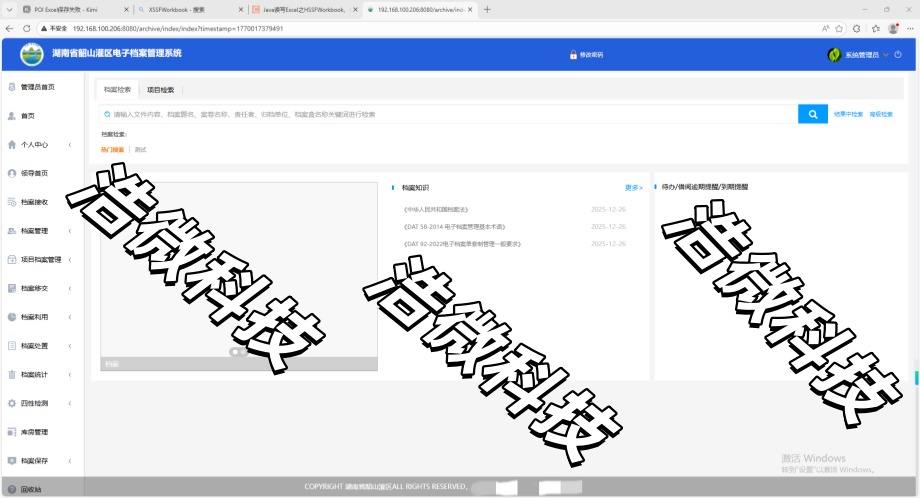Image resolution: width=920 pixels, height=498 pixels.
Task: Switch to the 项目检索 tab
Action: [160, 90]
